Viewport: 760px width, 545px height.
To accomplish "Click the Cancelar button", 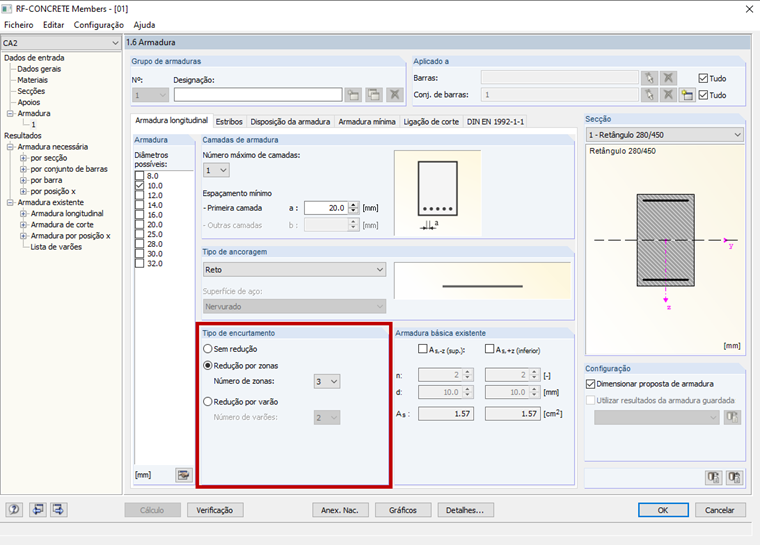I will click(x=720, y=510).
